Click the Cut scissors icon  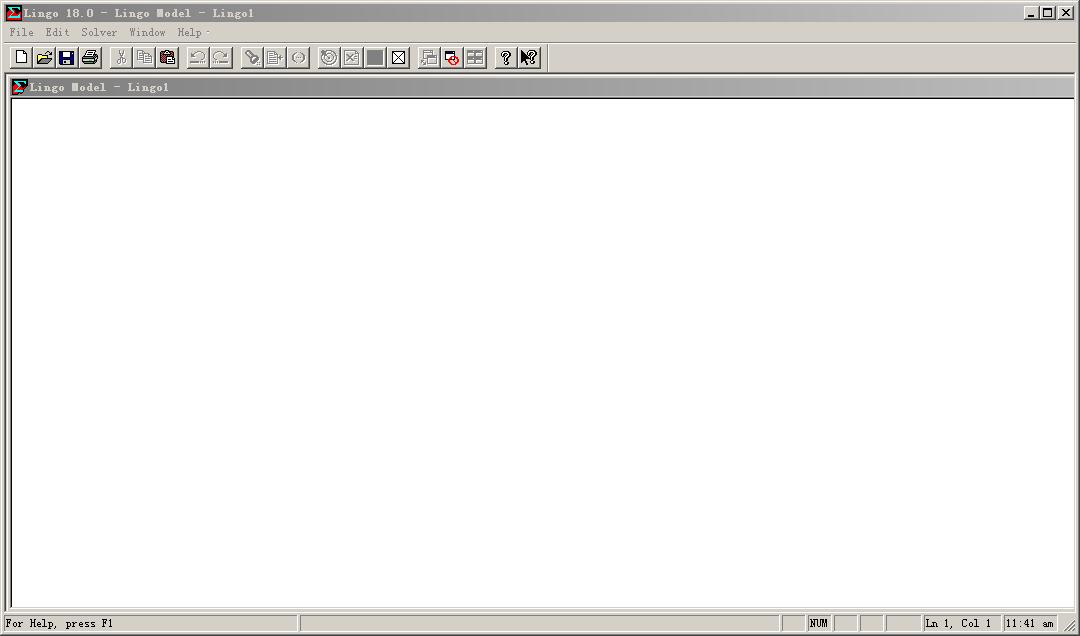[121, 58]
